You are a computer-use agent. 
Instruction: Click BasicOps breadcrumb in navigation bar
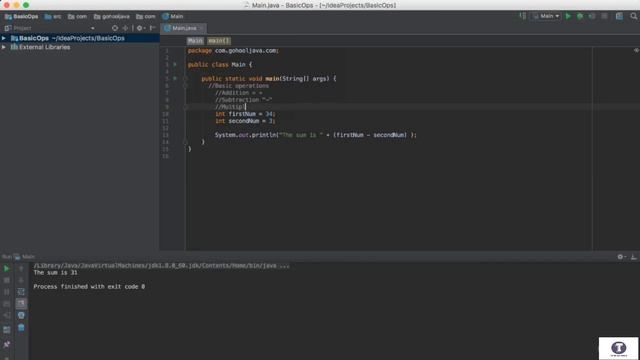21,17
